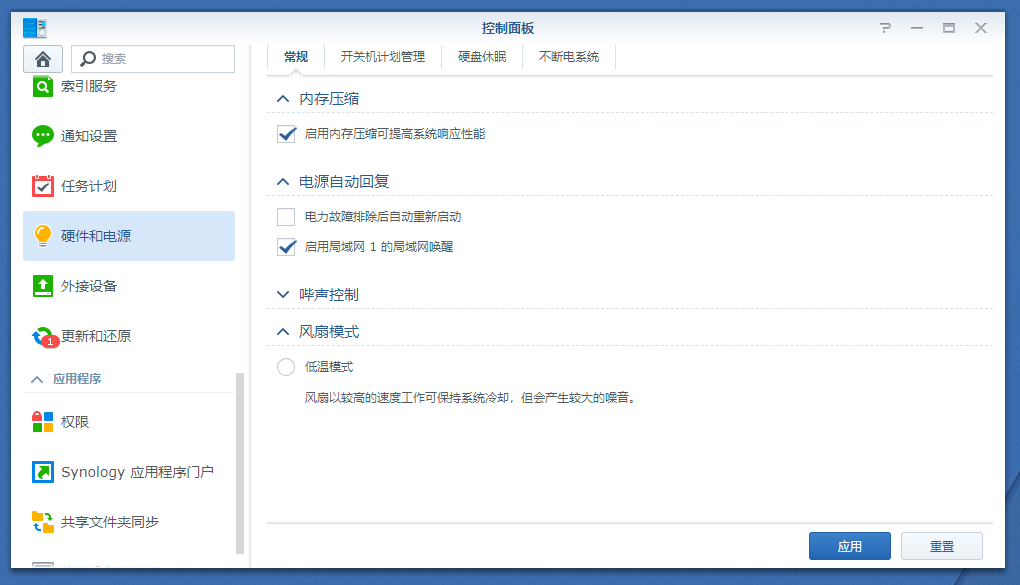Viewport: 1020px width, 585px height.
Task: Collapse the 应用程序 sidebar group
Action: (37, 379)
